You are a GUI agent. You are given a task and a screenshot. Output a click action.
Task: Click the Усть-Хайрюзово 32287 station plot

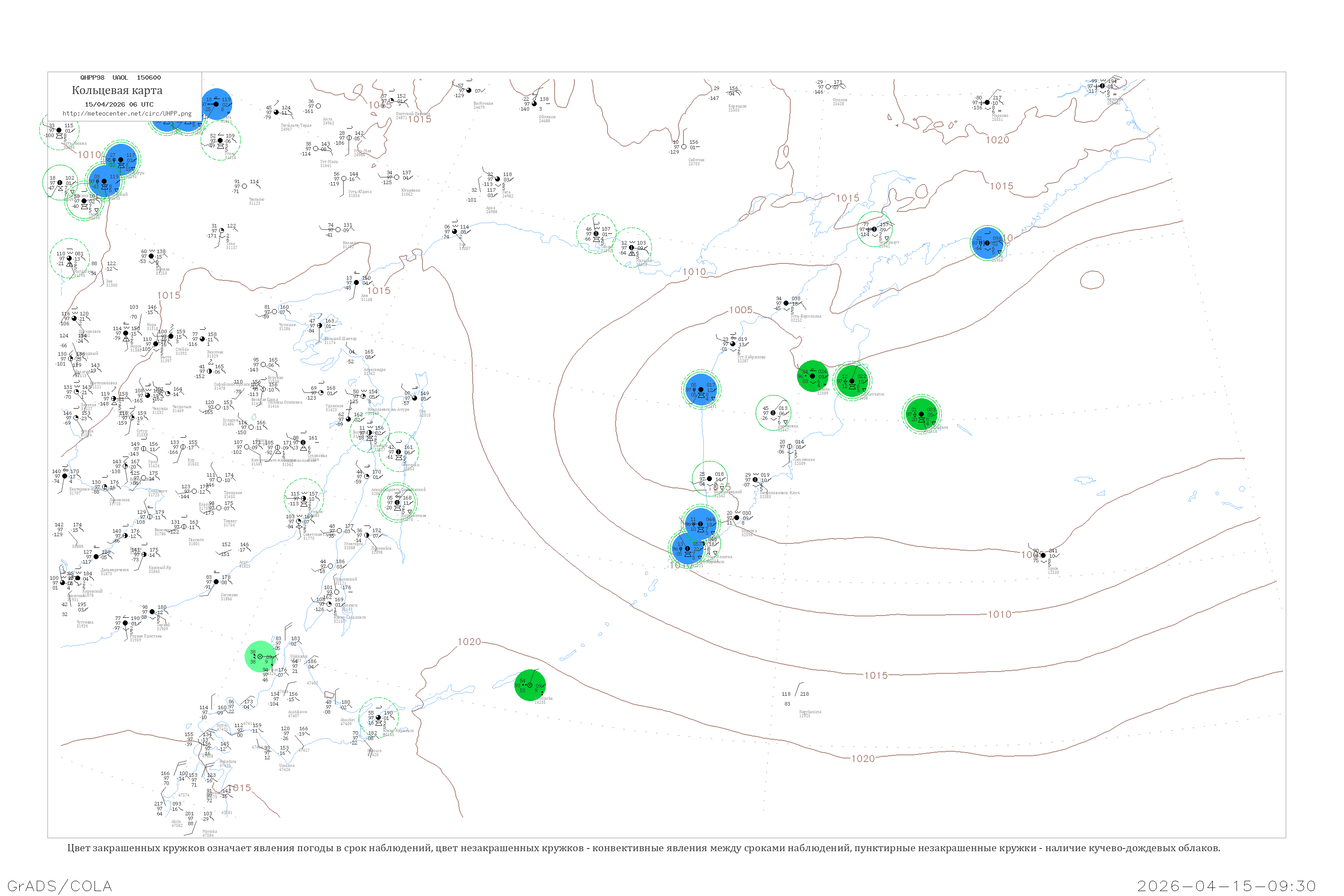coord(733,344)
